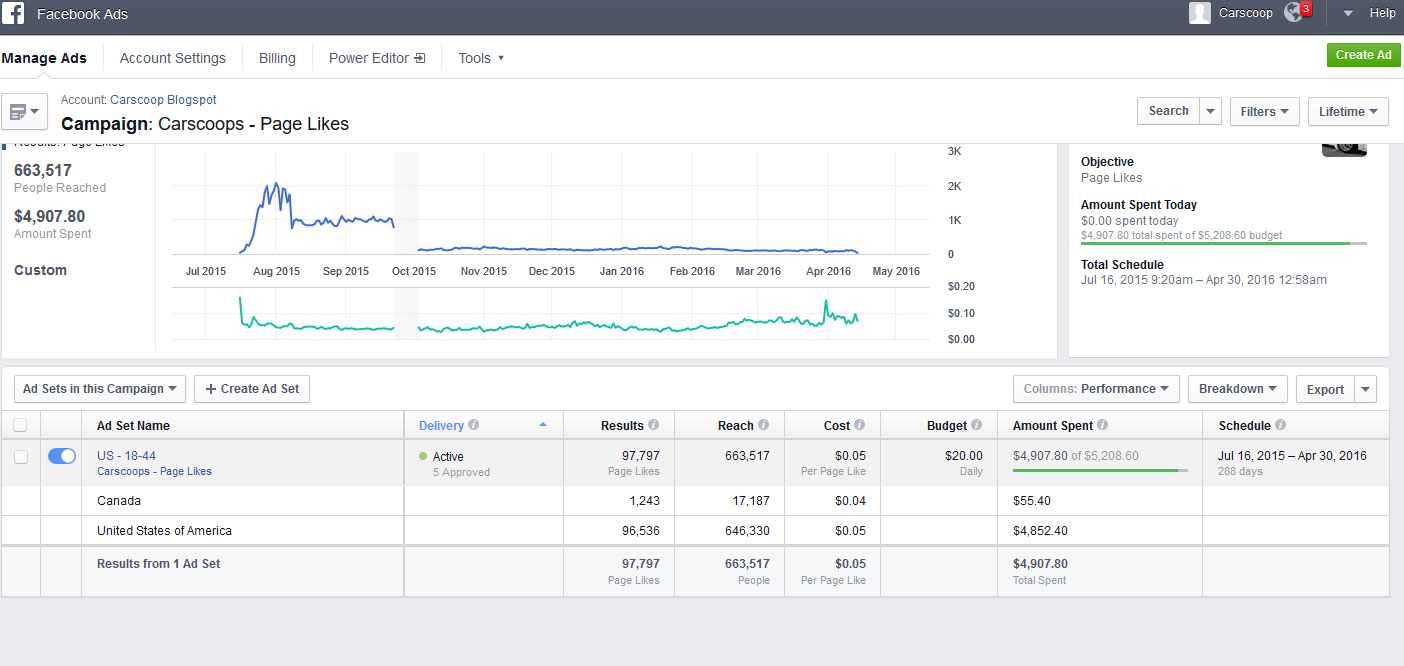The width and height of the screenshot is (1404, 666).
Task: Open the campaign view selector icon
Action: point(24,111)
